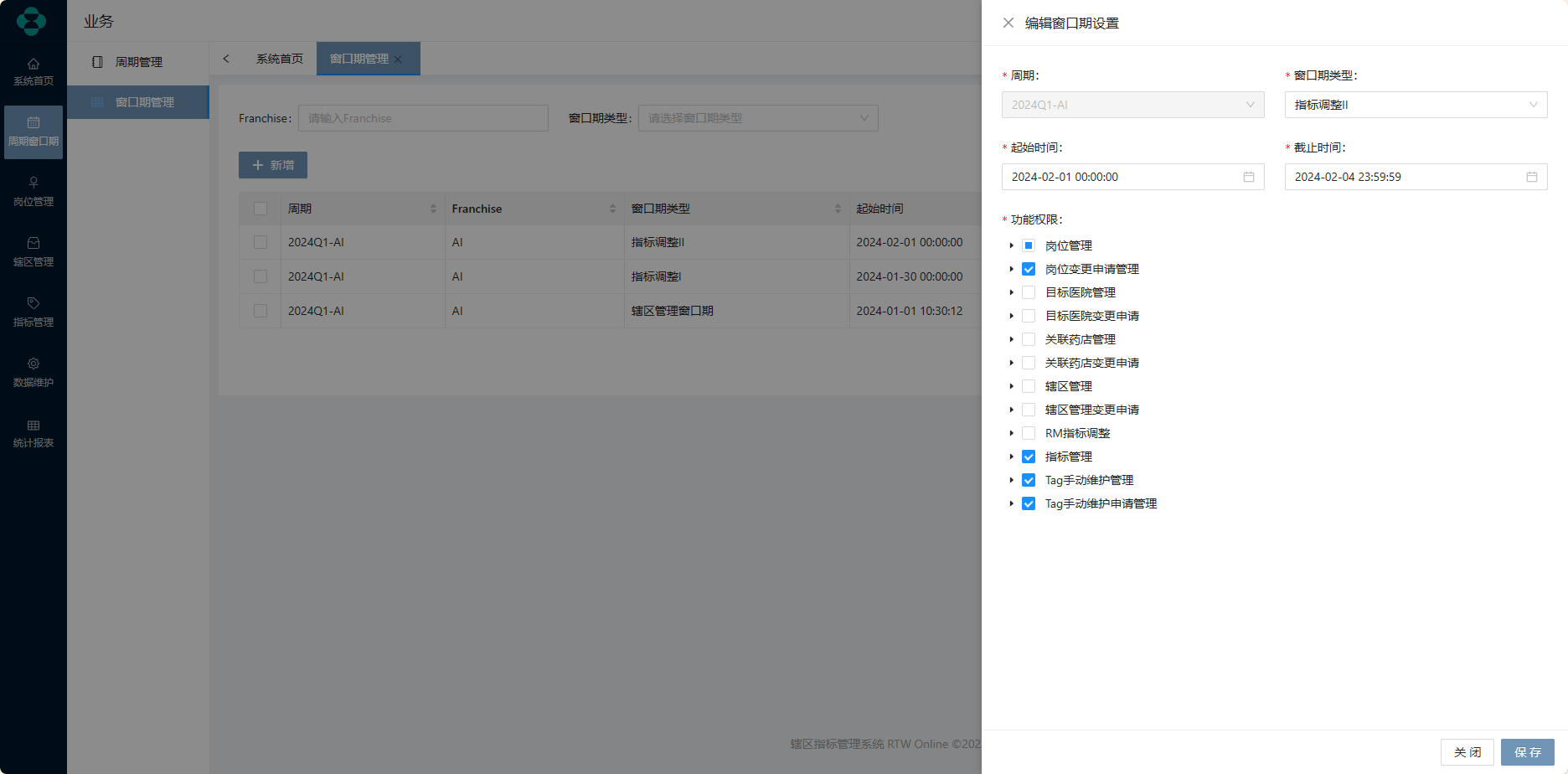1568x774 pixels.
Task: Select the 辖区管理窗口期 row checkbox
Action: click(x=260, y=311)
